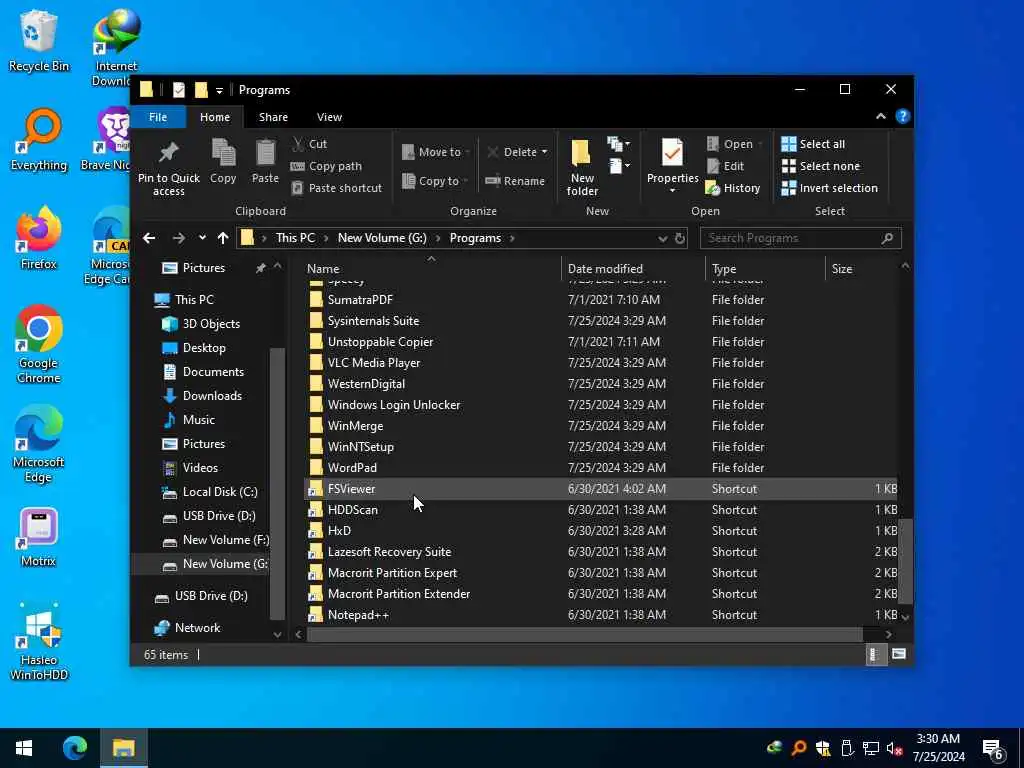Collapse the ribbon with chevron
This screenshot has height=768, width=1024.
click(880, 116)
